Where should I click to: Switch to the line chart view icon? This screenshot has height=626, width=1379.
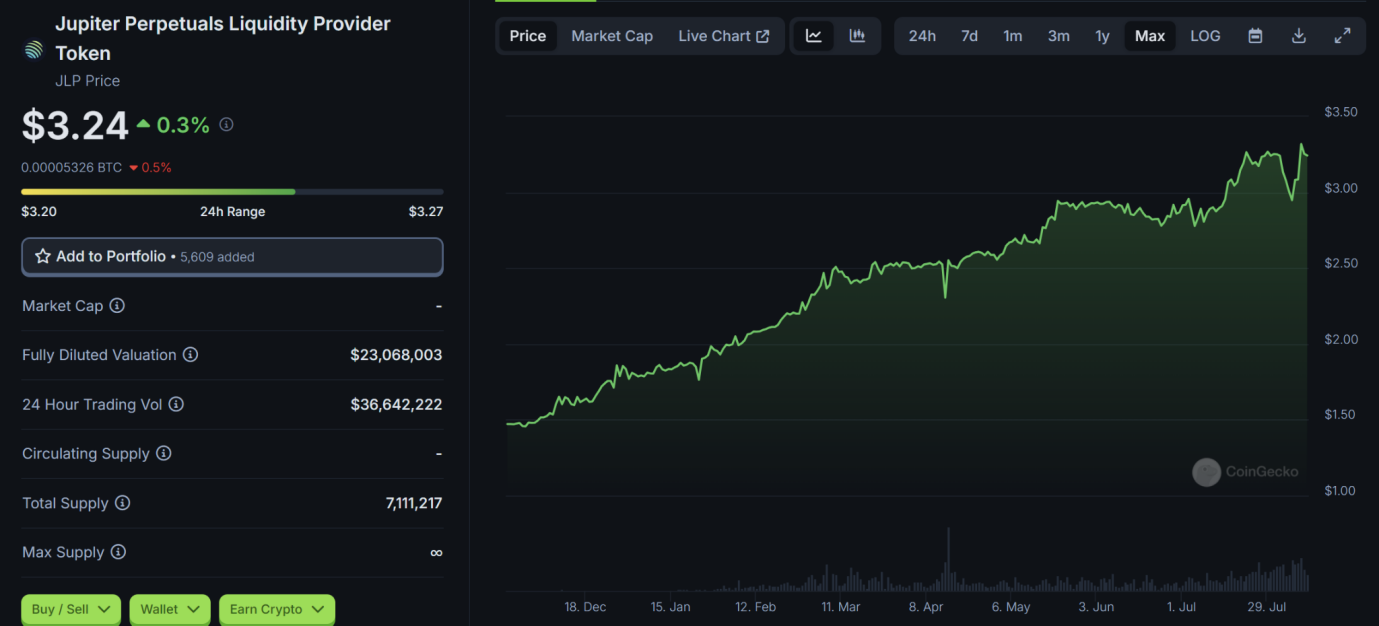814,36
